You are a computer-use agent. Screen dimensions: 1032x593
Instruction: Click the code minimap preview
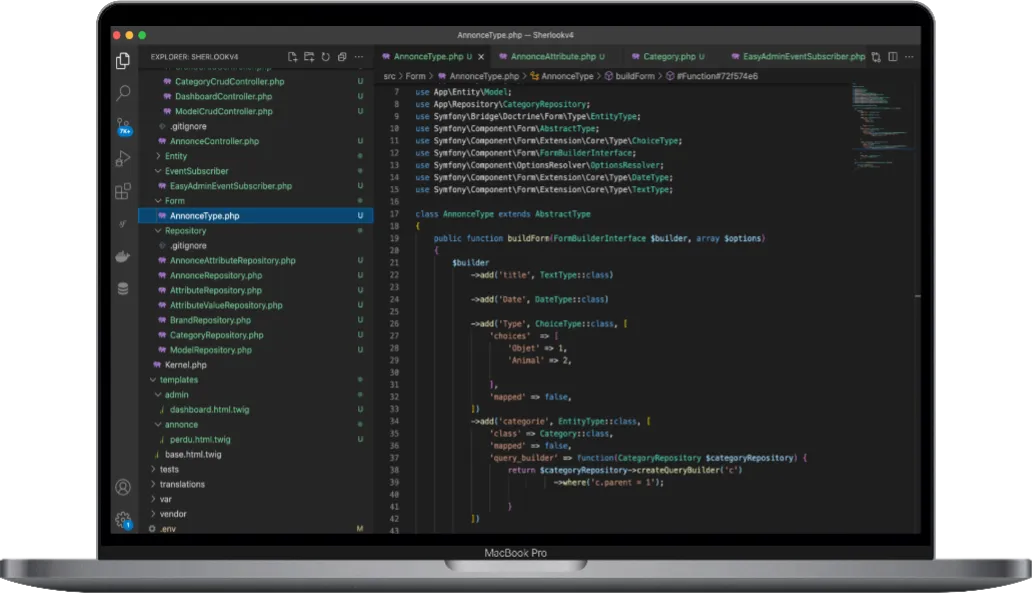[x=881, y=125]
